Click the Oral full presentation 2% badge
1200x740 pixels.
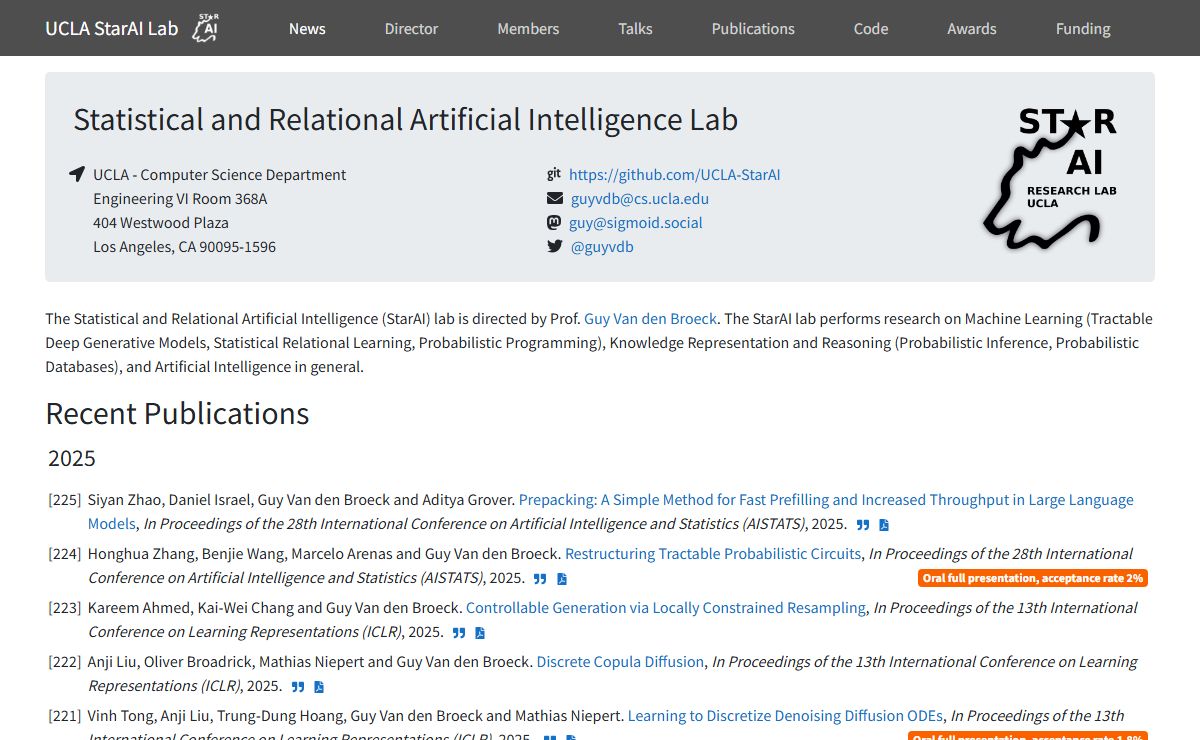(1033, 578)
